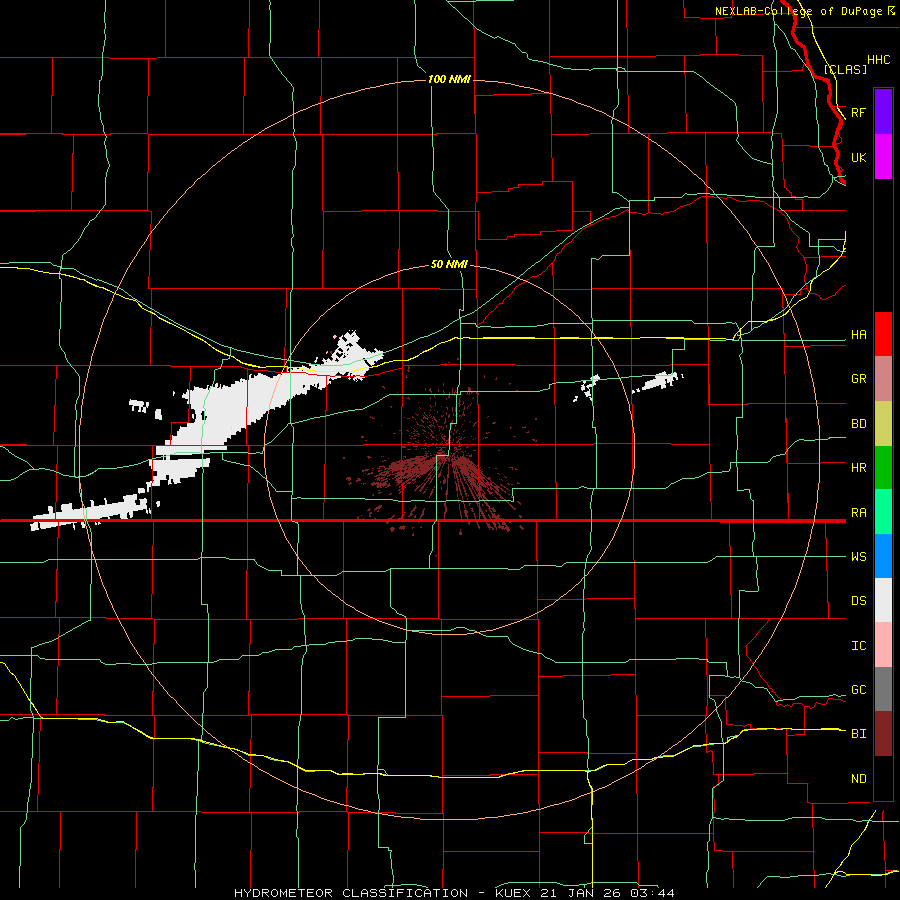Click the light pink IC legend swatch

(x=883, y=645)
